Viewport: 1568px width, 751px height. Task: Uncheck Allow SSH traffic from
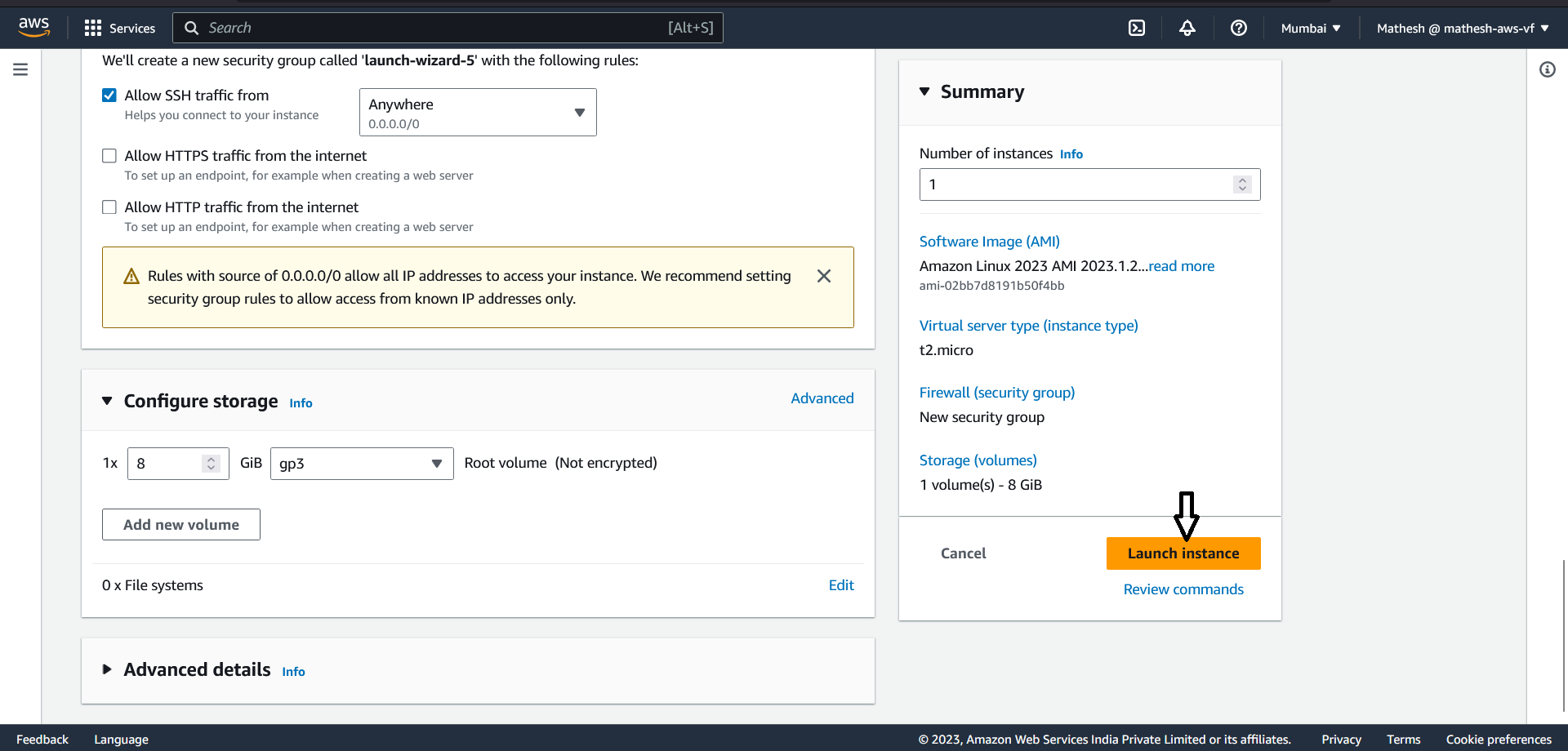[x=109, y=96]
